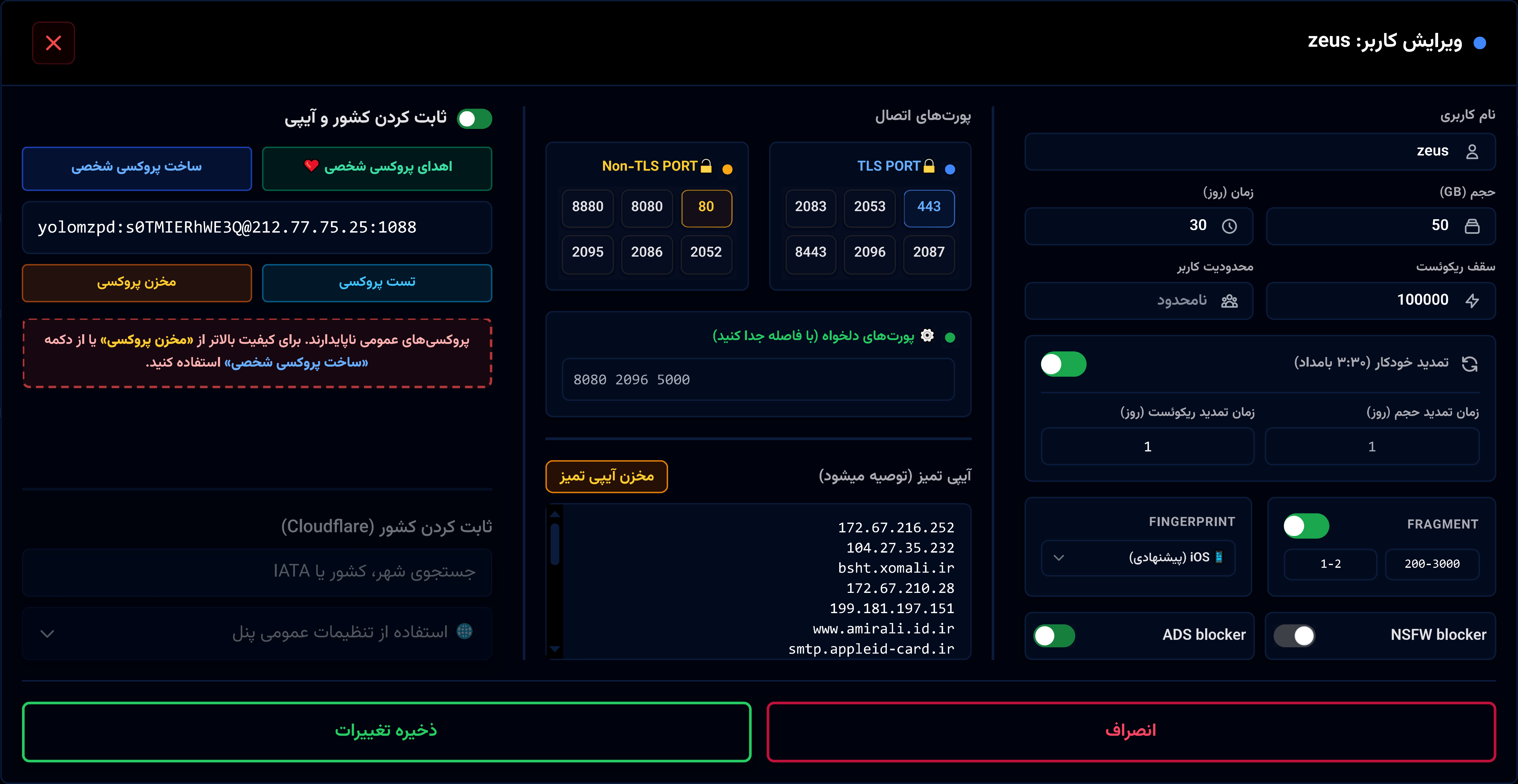
Task: Open the use panel general settings dropdown
Action: (x=257, y=633)
